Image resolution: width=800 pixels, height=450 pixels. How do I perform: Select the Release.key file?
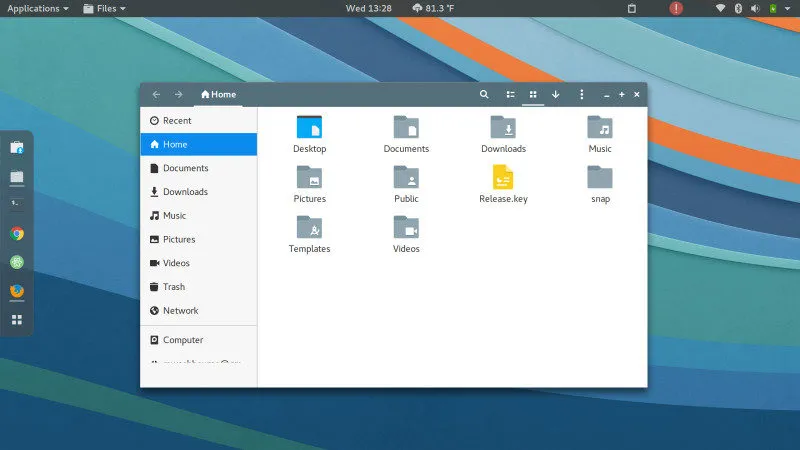(503, 179)
